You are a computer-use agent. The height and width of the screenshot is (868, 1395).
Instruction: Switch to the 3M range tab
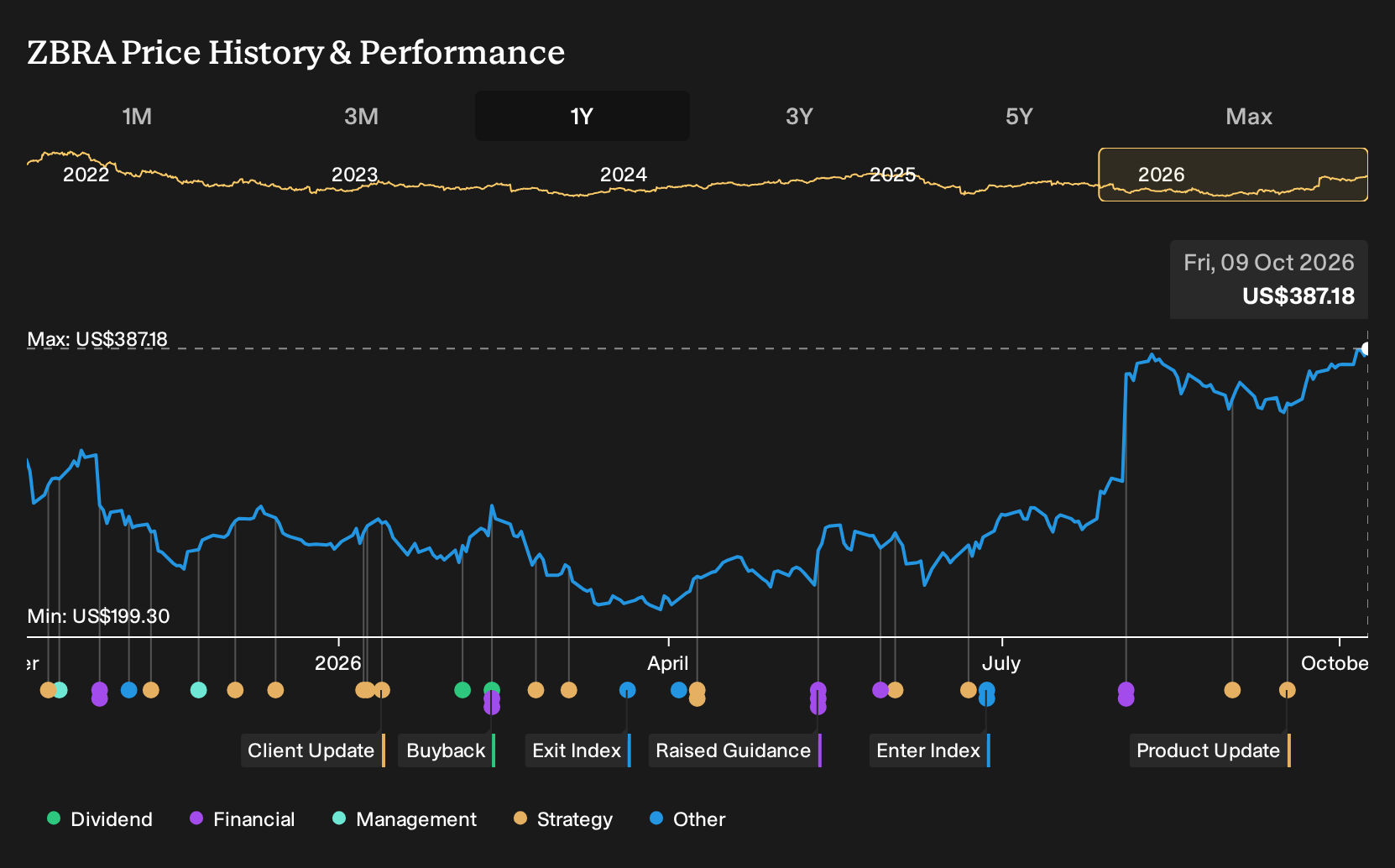(361, 116)
